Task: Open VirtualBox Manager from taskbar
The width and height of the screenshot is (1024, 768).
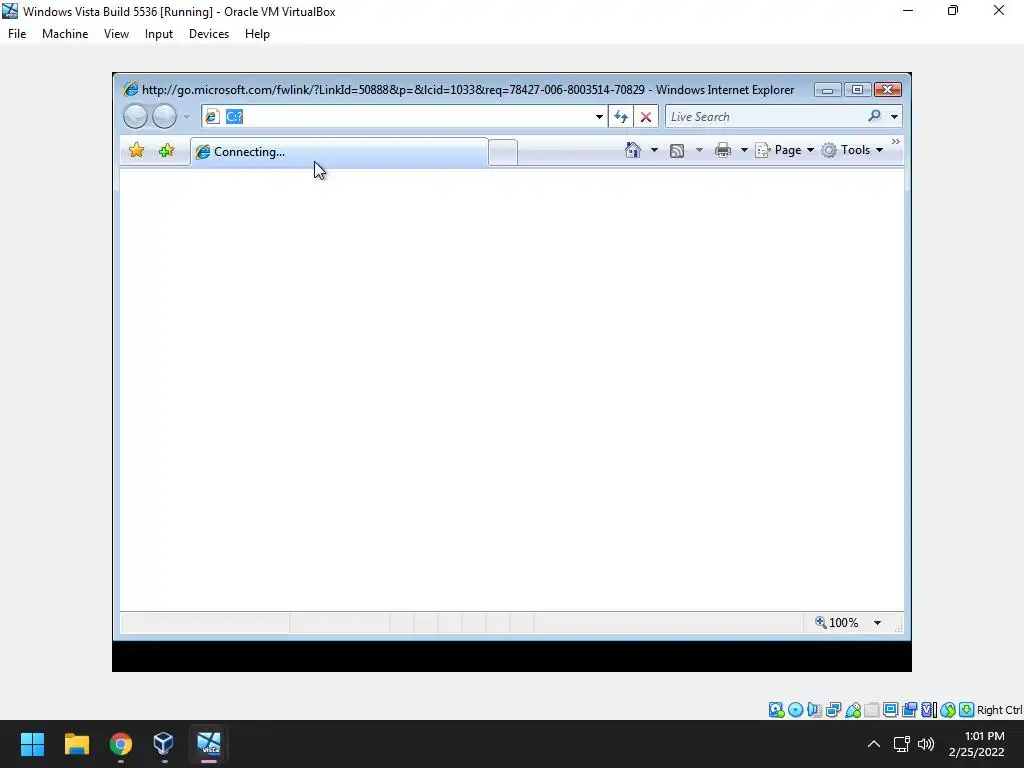Action: [x=163, y=744]
